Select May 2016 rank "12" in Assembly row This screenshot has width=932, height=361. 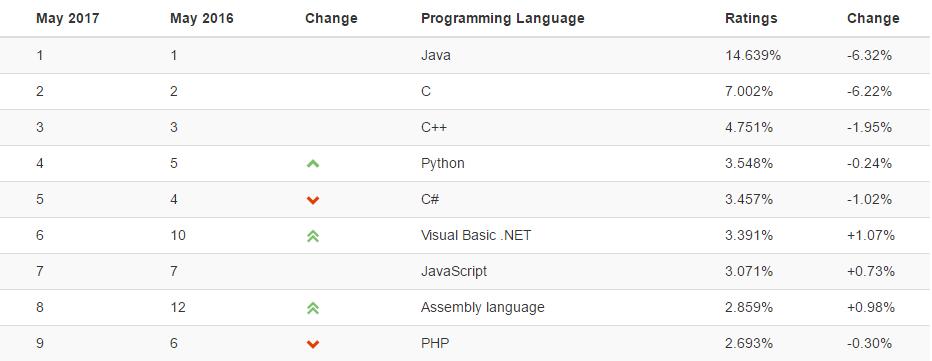(178, 307)
